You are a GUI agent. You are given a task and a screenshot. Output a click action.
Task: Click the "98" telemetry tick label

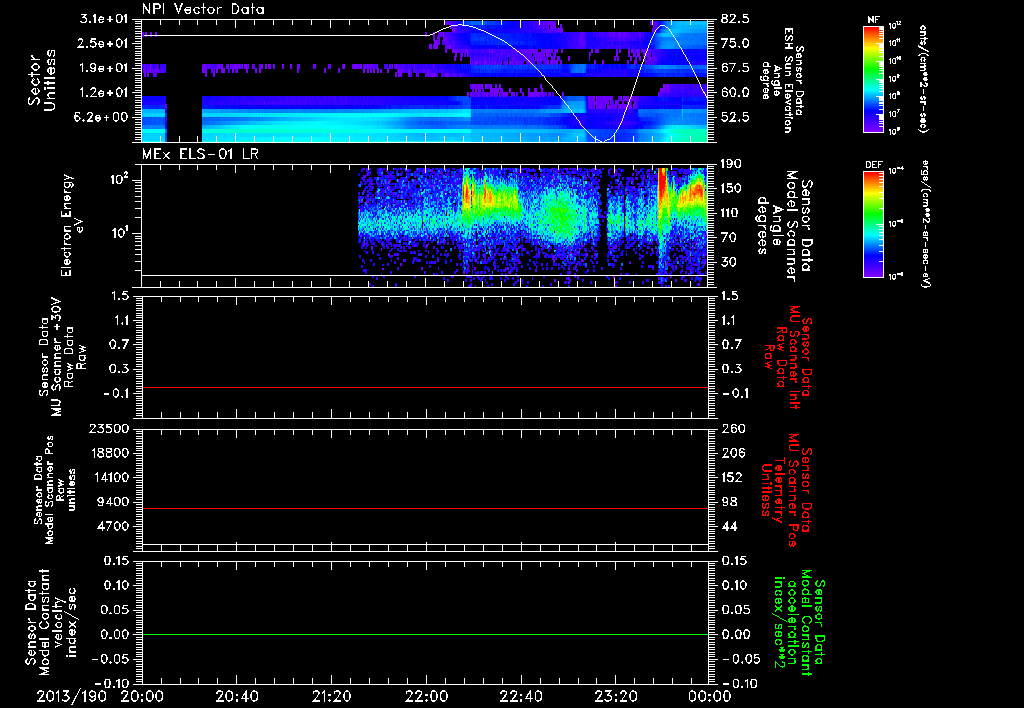728,502
